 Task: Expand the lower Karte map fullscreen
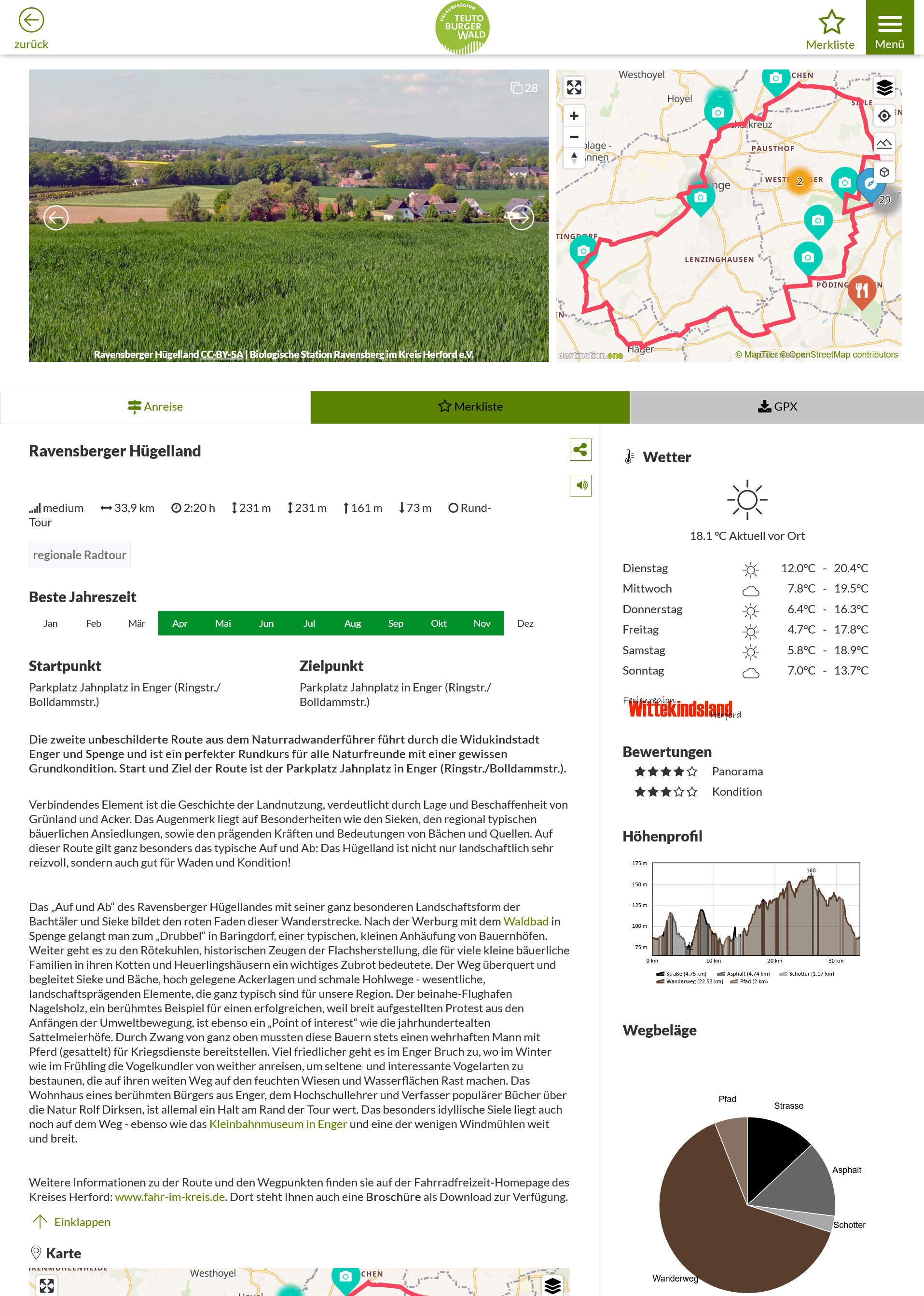pyautogui.click(x=47, y=1285)
